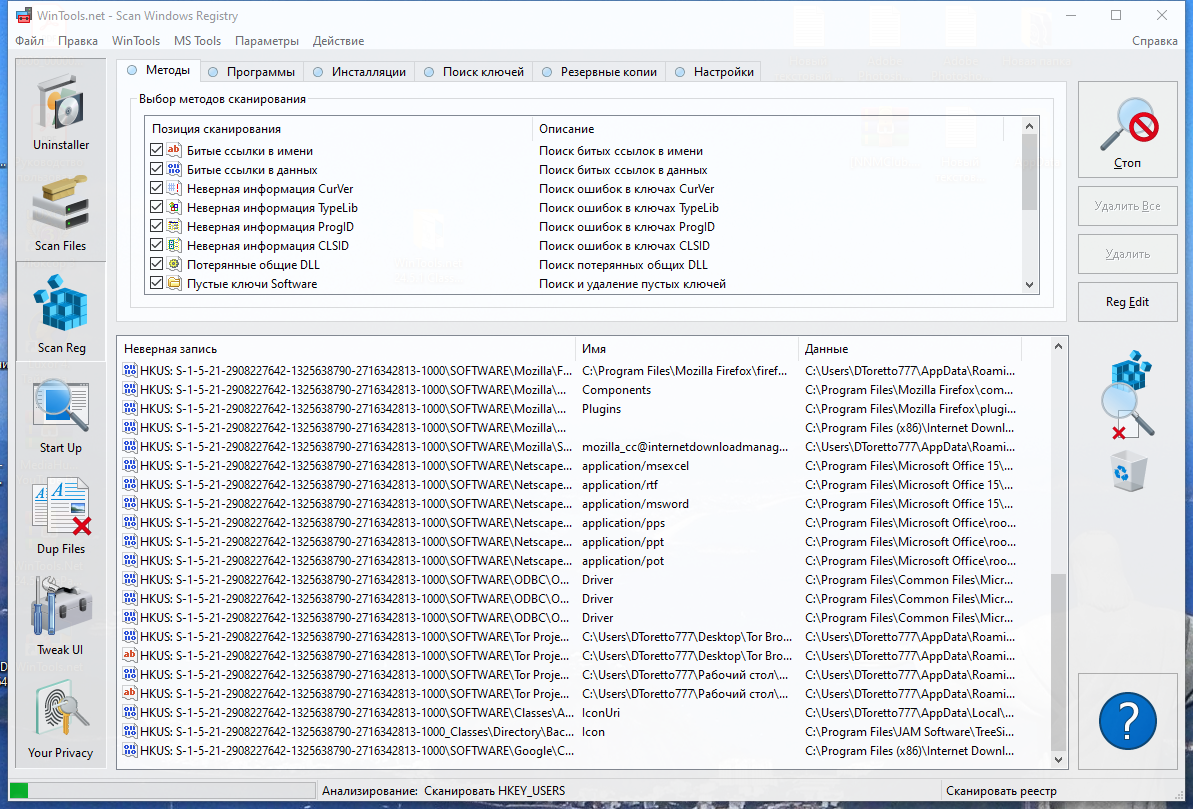Open the Параметры menu

tap(267, 41)
